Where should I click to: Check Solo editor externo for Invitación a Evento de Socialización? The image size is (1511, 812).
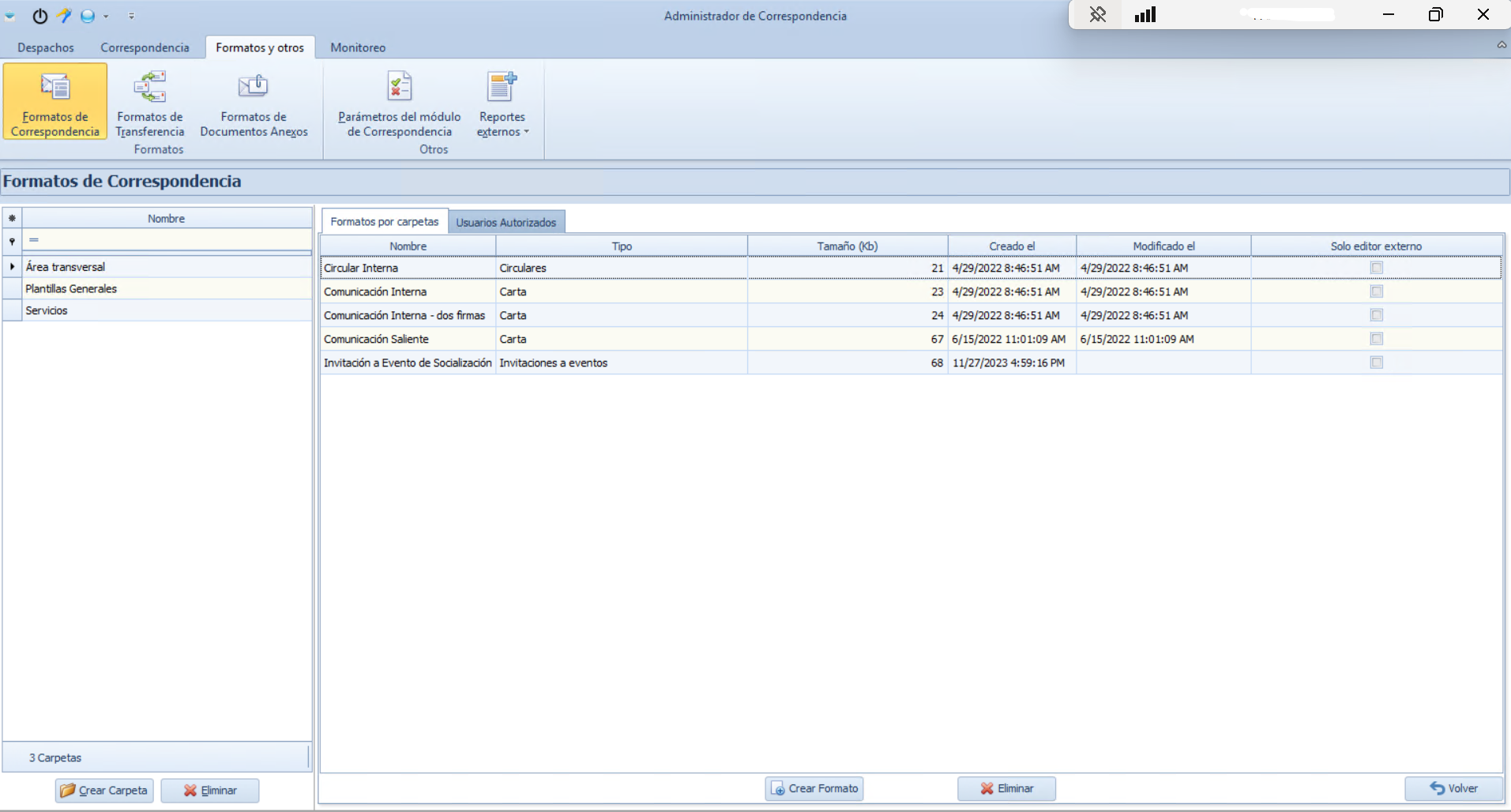(x=1376, y=363)
